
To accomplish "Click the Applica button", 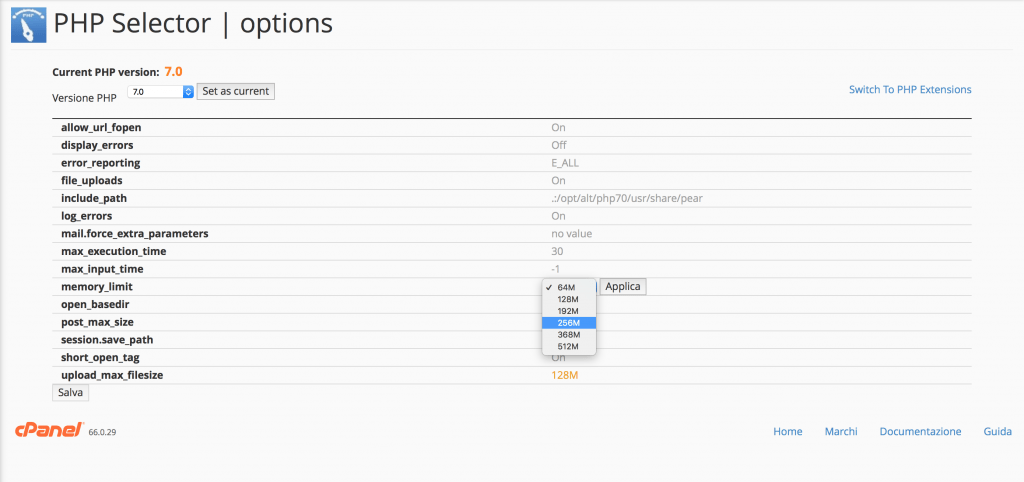I will 623,287.
